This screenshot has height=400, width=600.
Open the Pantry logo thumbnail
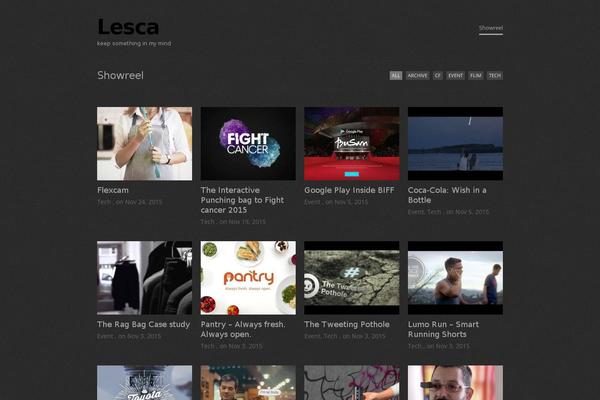248,278
